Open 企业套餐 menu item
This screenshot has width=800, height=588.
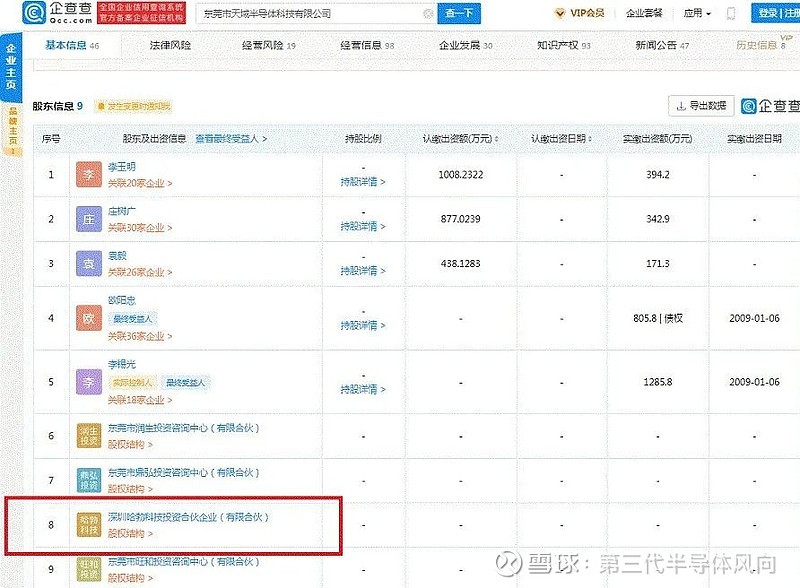pos(644,13)
